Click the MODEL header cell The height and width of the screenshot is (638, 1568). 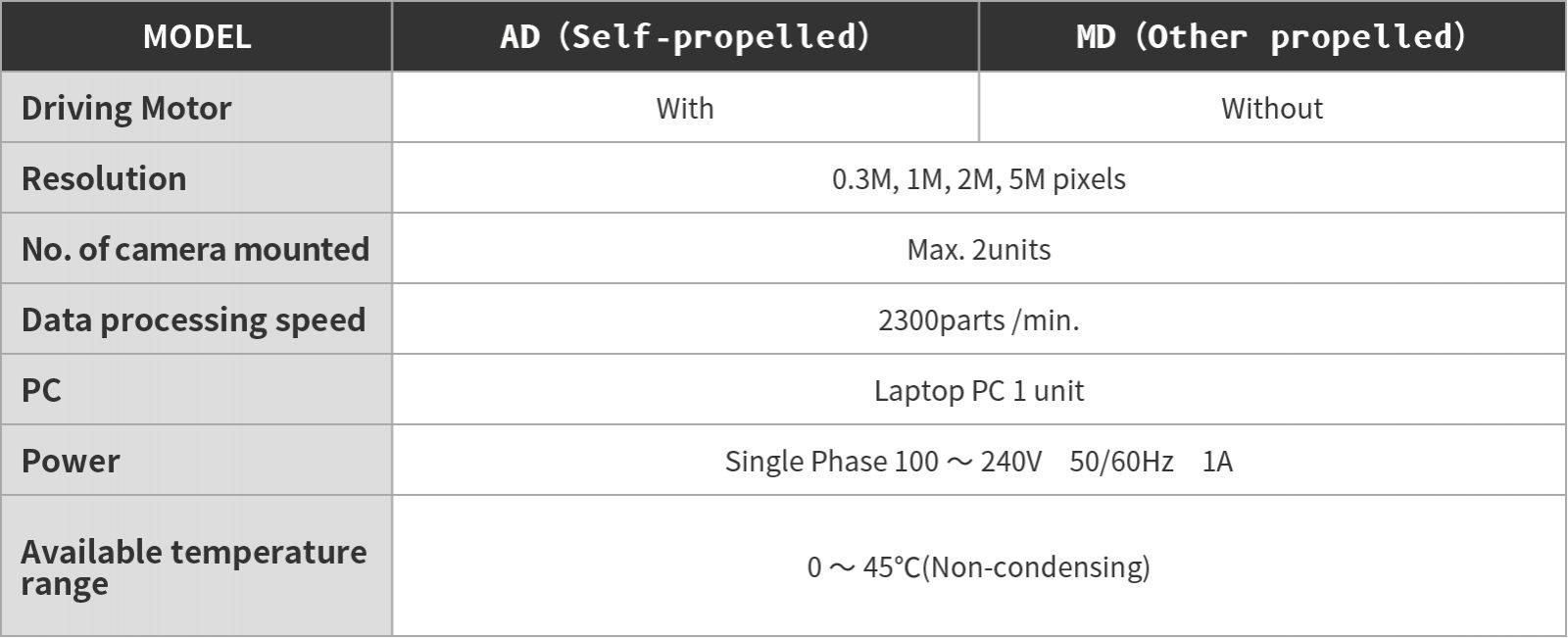click(197, 37)
